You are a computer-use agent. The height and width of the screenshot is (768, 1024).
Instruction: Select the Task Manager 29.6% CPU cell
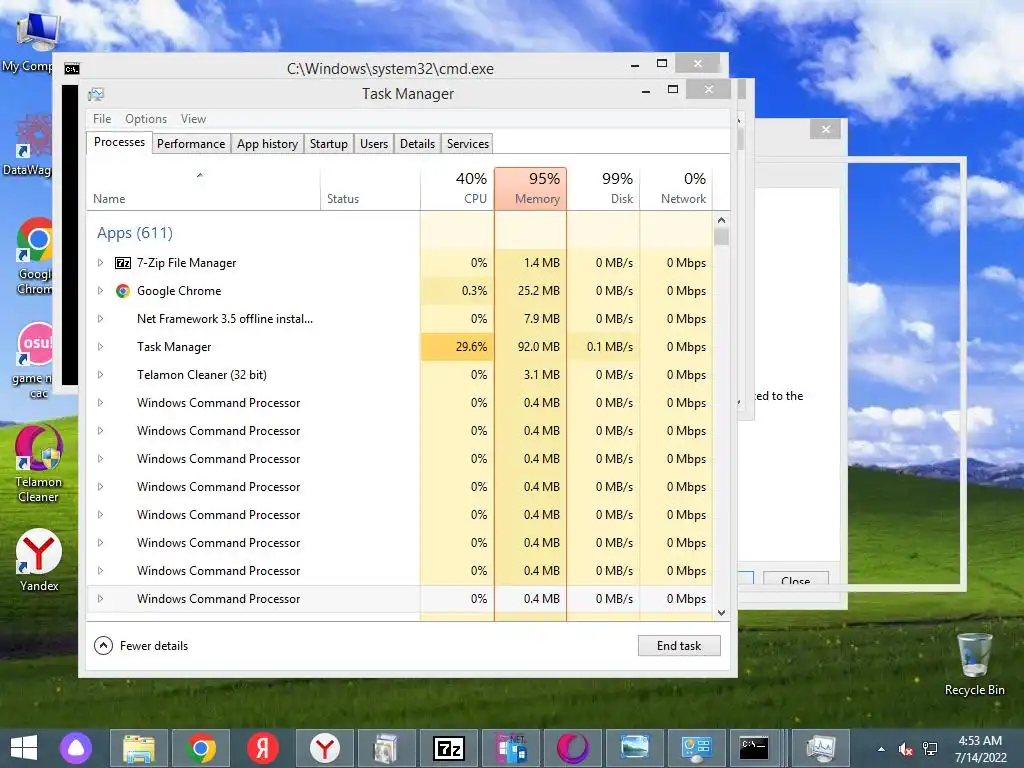point(457,347)
